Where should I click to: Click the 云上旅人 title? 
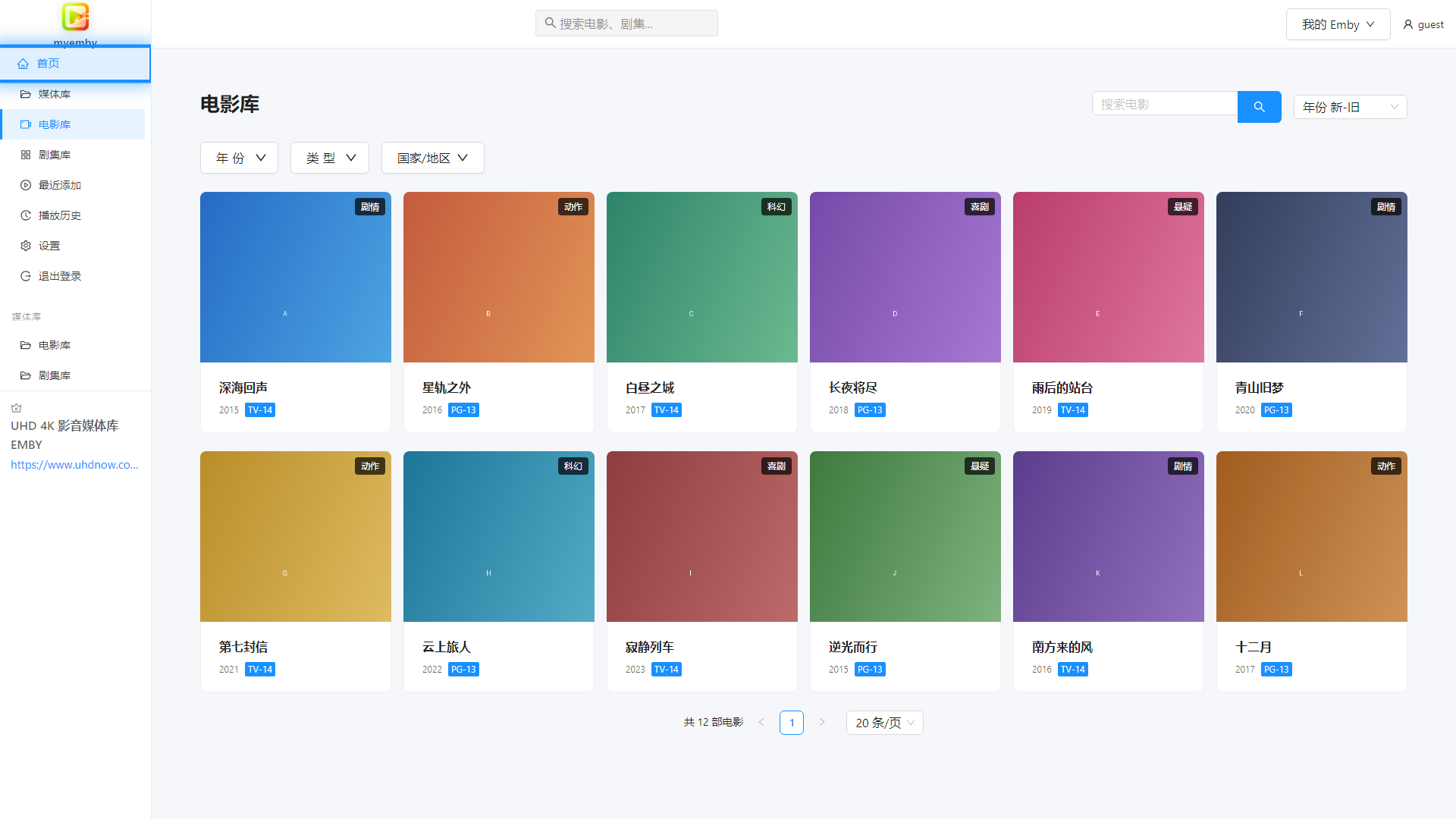point(447,648)
